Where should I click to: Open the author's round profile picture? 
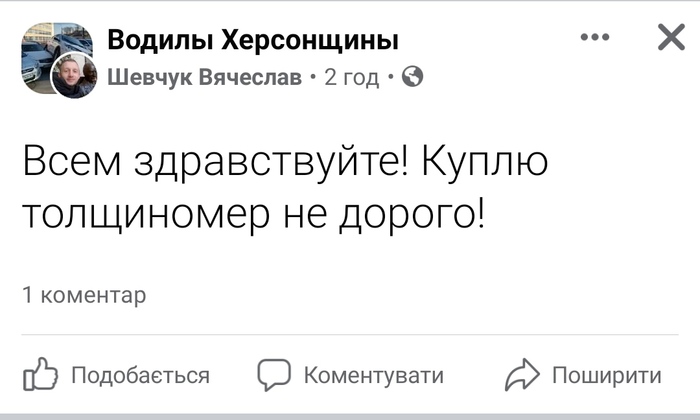coord(73,75)
